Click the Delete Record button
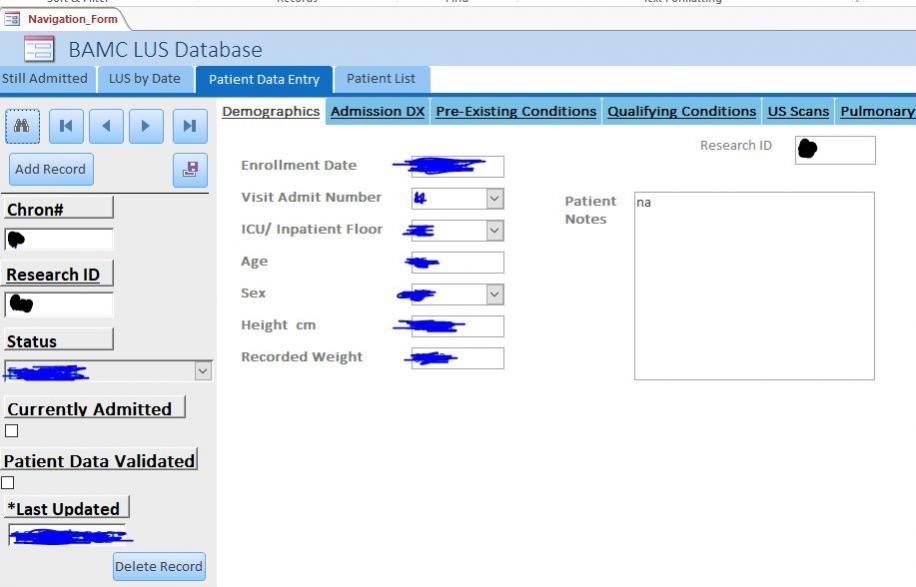Viewport: 916px width, 587px height. coord(159,567)
